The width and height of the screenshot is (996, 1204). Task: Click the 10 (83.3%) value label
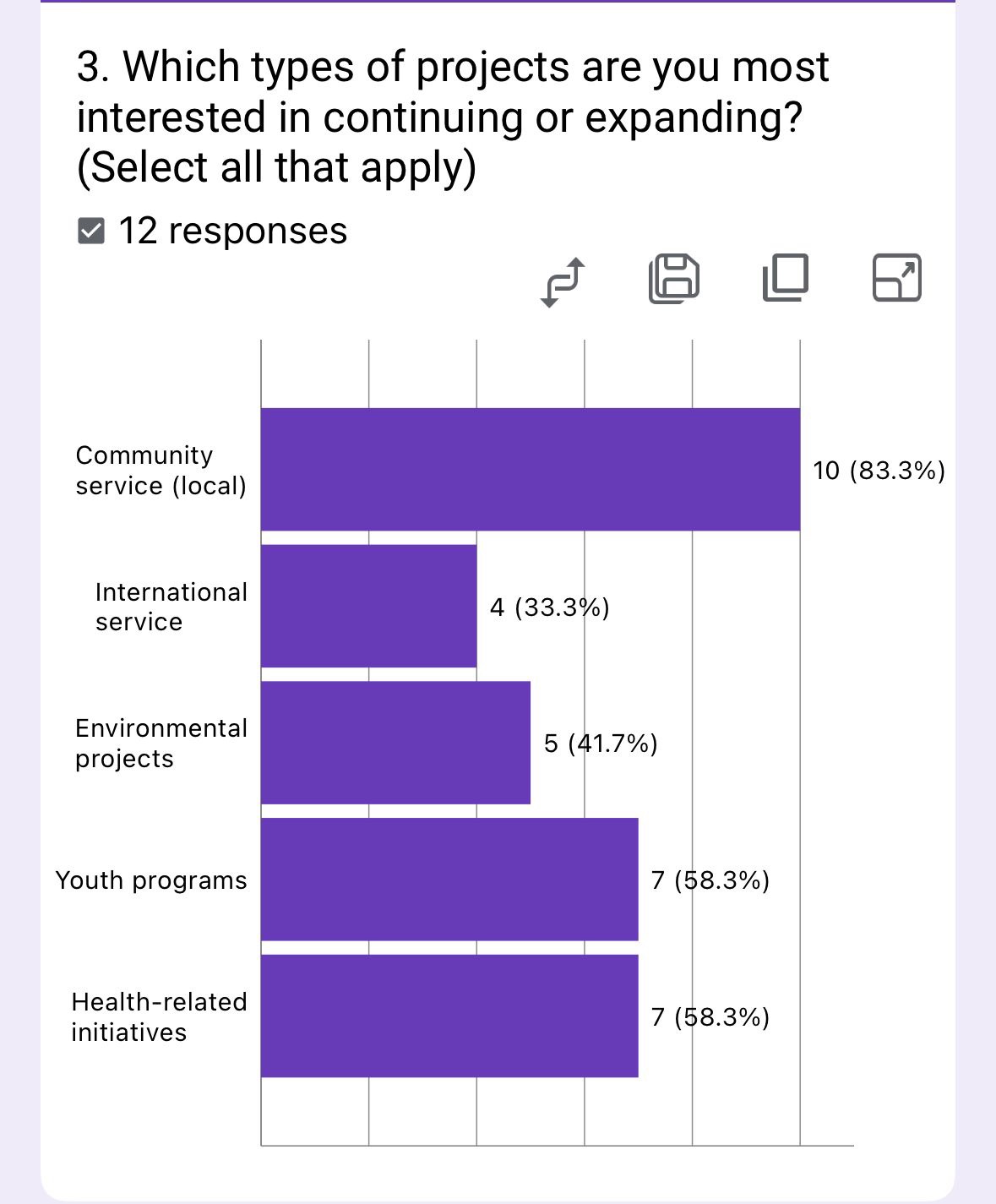(x=879, y=471)
